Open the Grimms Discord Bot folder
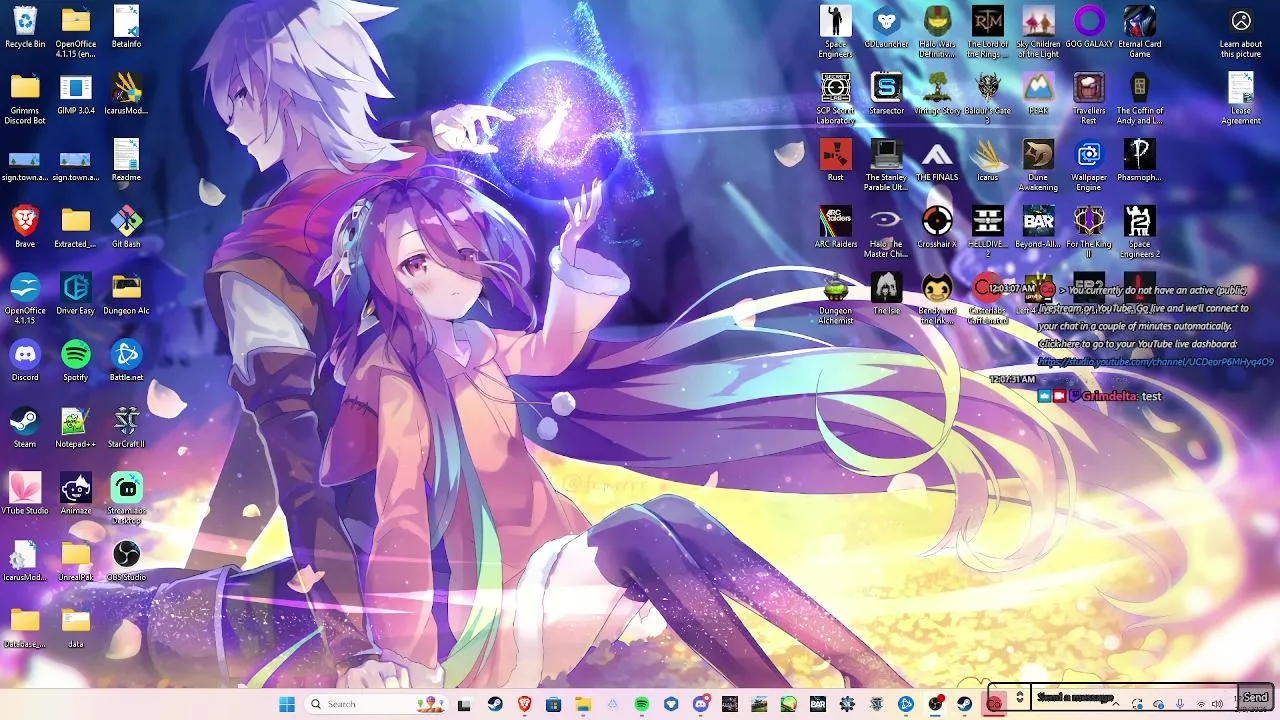 tap(25, 99)
